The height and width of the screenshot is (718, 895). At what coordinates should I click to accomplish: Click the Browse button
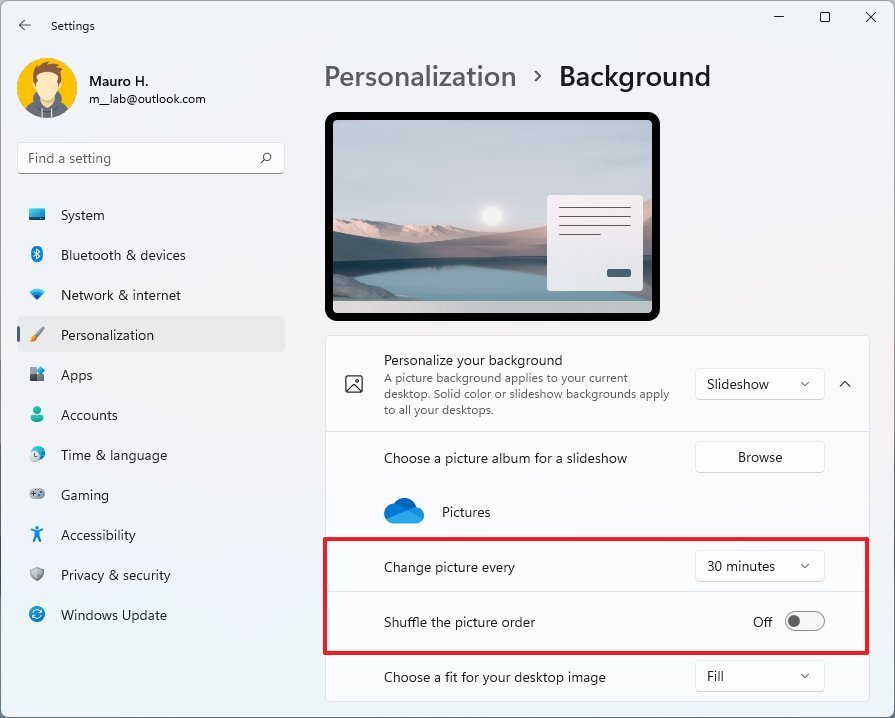pyautogui.click(x=759, y=457)
